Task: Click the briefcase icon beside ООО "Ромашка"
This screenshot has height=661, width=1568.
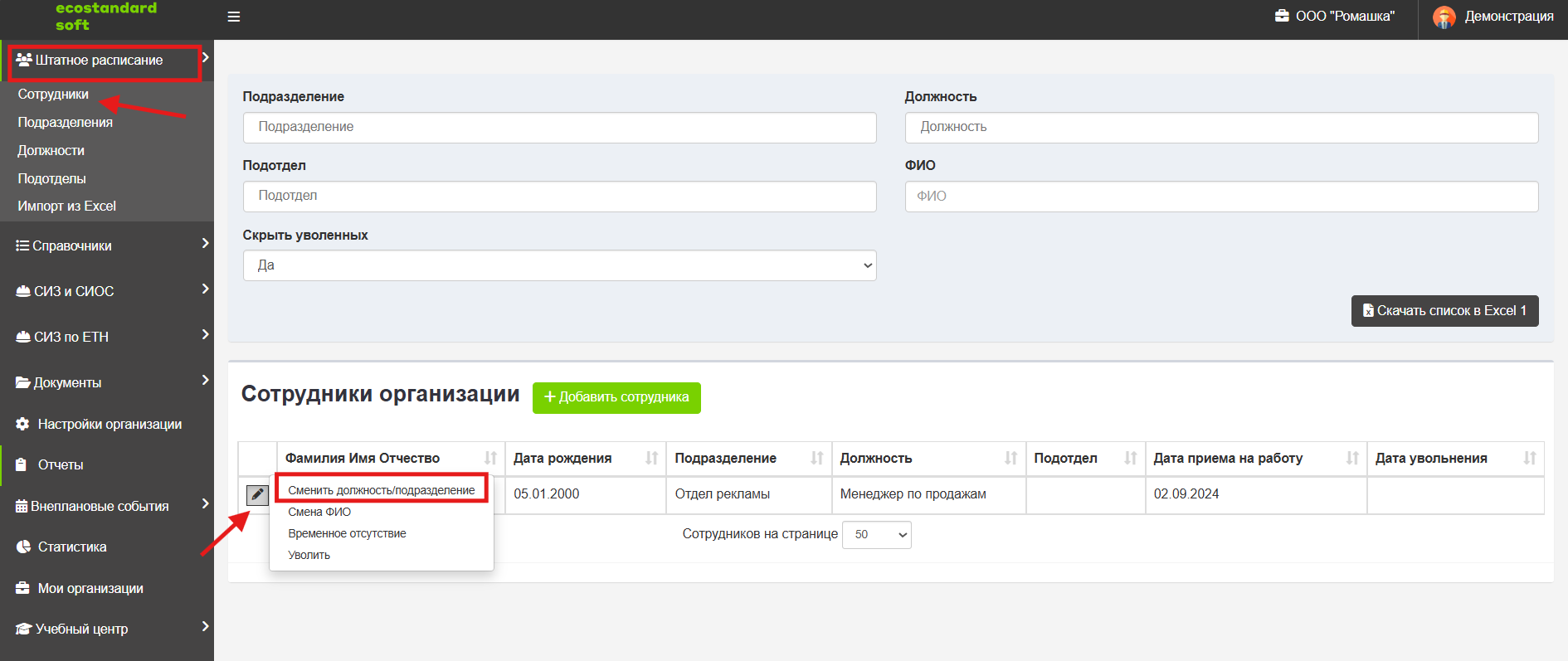Action: click(1282, 16)
